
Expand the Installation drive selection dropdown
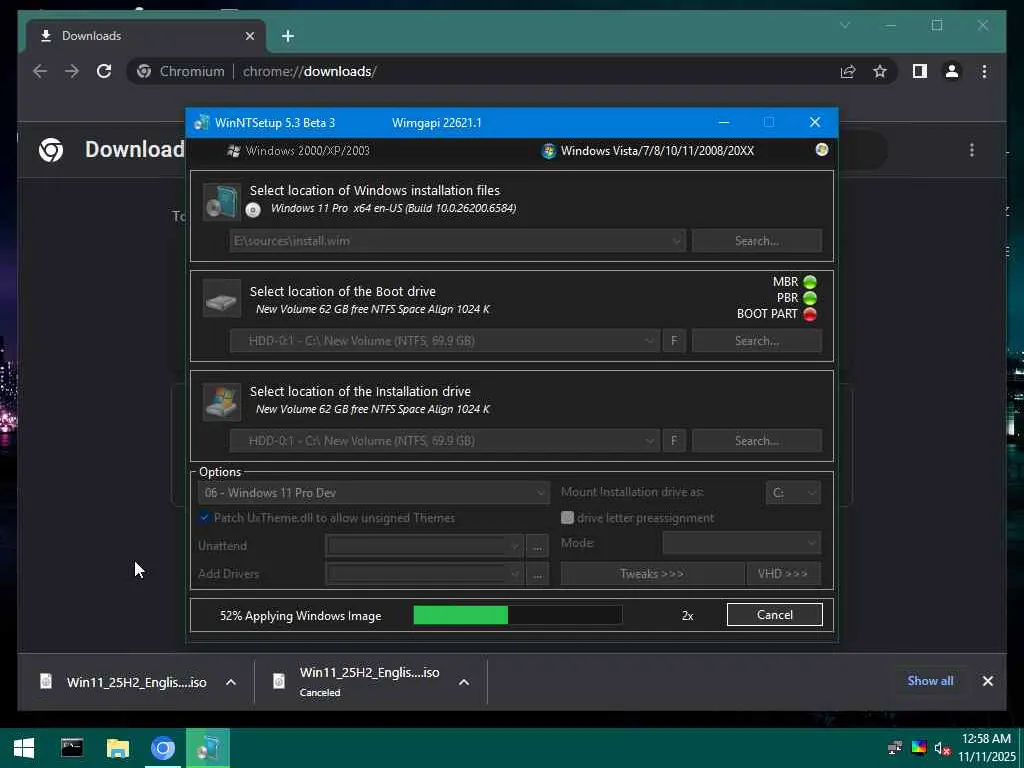coord(649,441)
